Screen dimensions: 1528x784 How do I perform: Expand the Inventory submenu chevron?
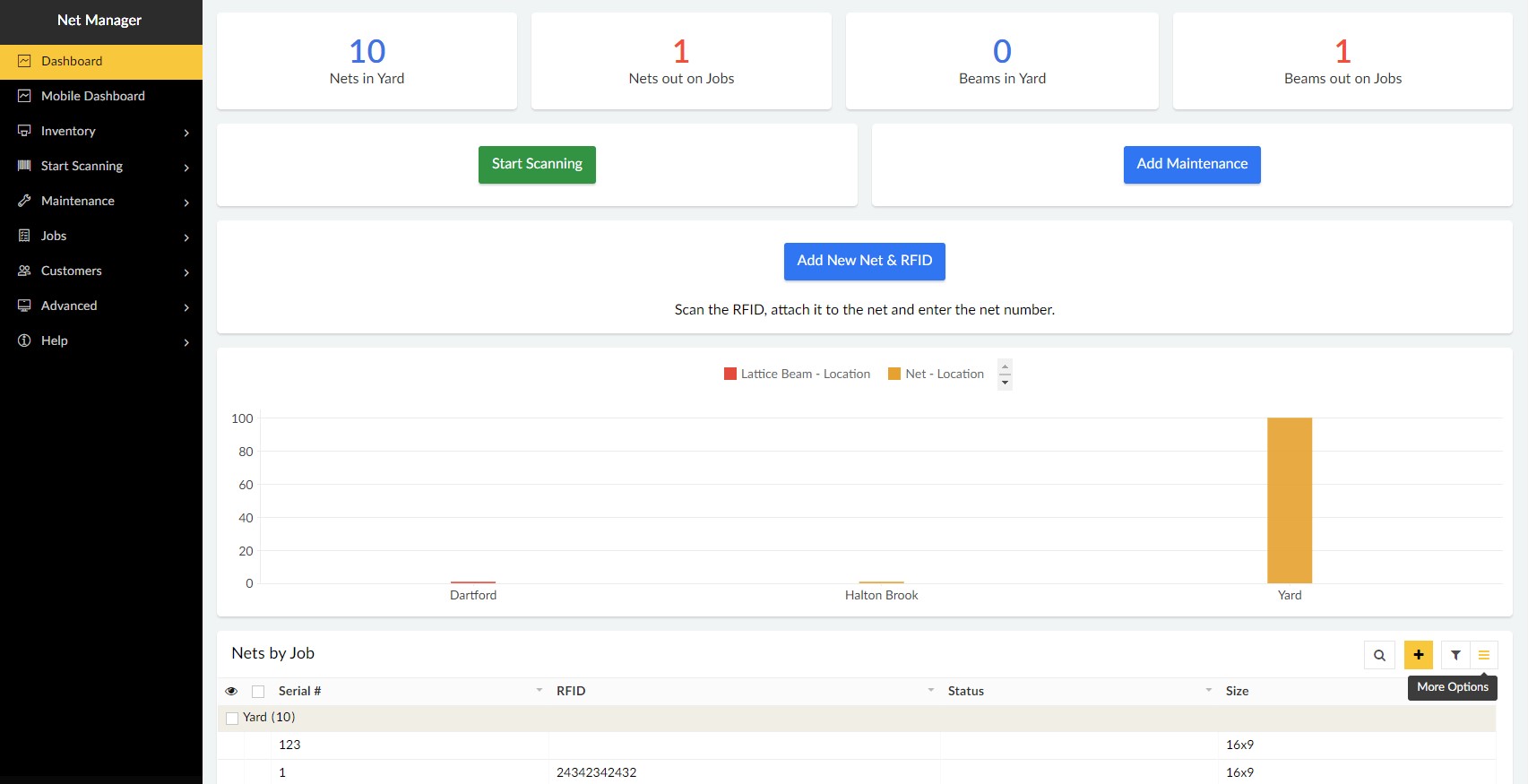(186, 133)
